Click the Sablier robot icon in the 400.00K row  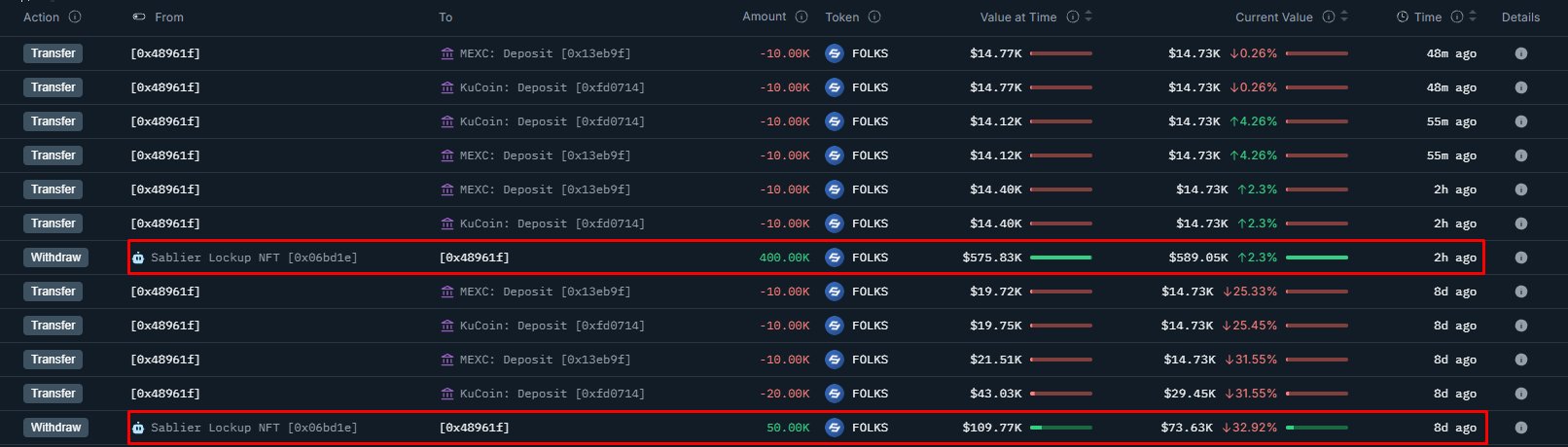pos(138,258)
